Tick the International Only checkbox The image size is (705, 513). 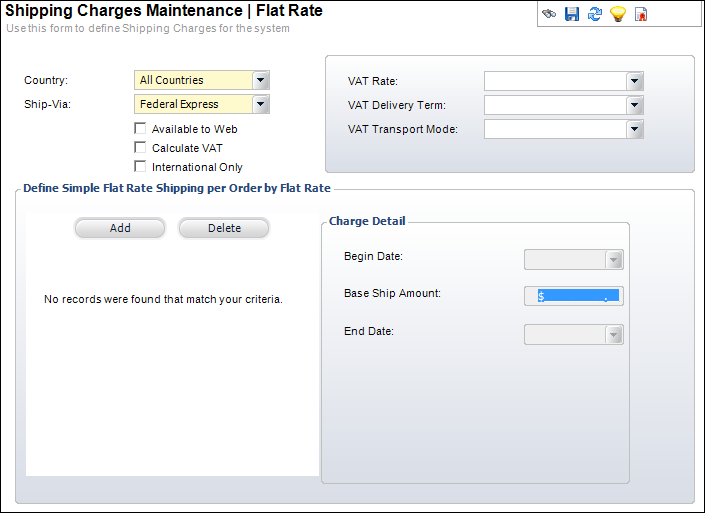[x=140, y=166]
